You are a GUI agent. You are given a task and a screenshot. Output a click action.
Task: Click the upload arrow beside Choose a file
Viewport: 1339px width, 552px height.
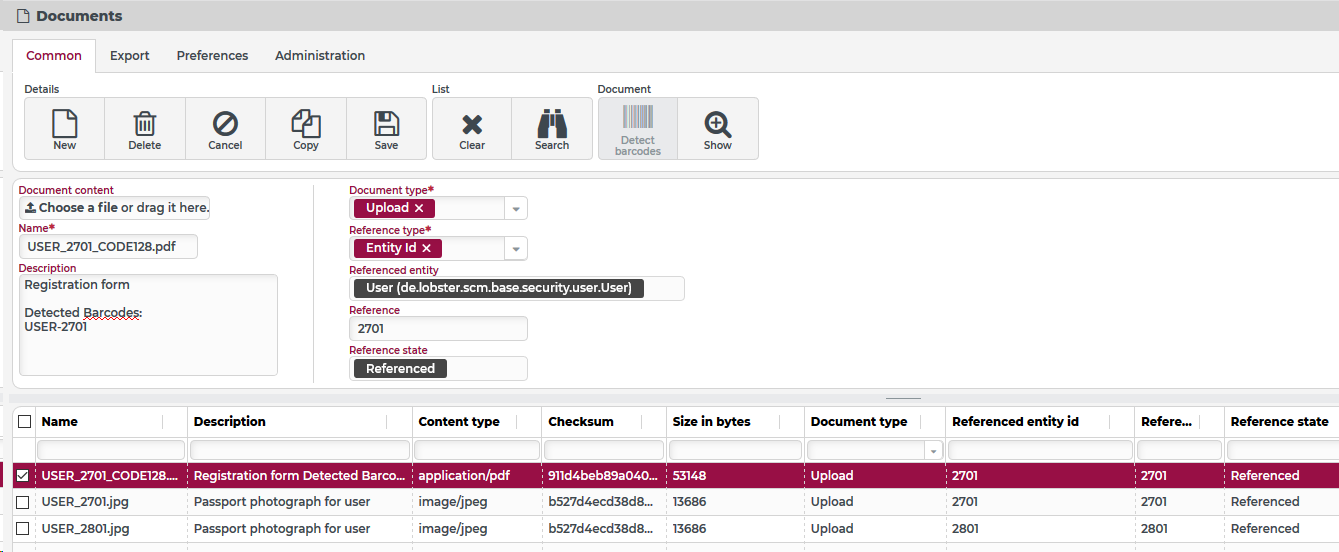coord(30,208)
